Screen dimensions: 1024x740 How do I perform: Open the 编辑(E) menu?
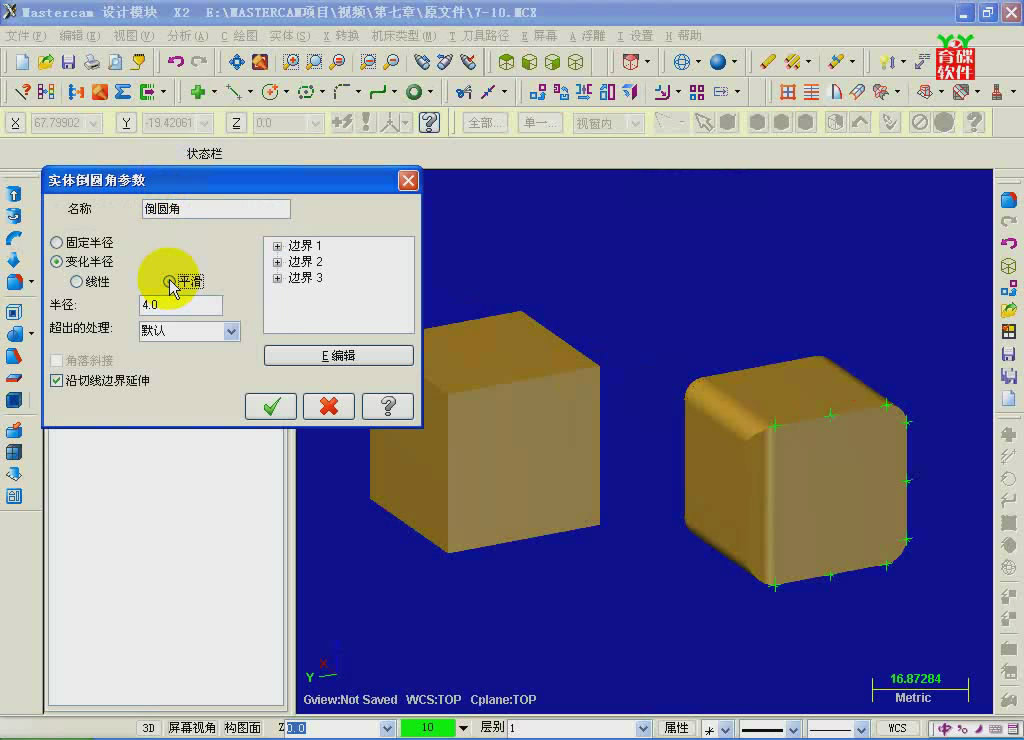click(79, 36)
